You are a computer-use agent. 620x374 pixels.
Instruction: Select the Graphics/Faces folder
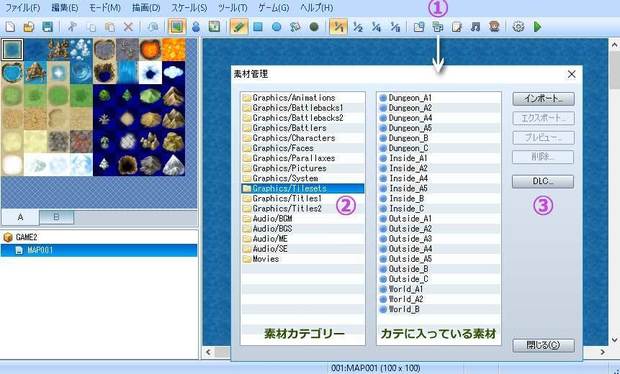pyautogui.click(x=303, y=148)
